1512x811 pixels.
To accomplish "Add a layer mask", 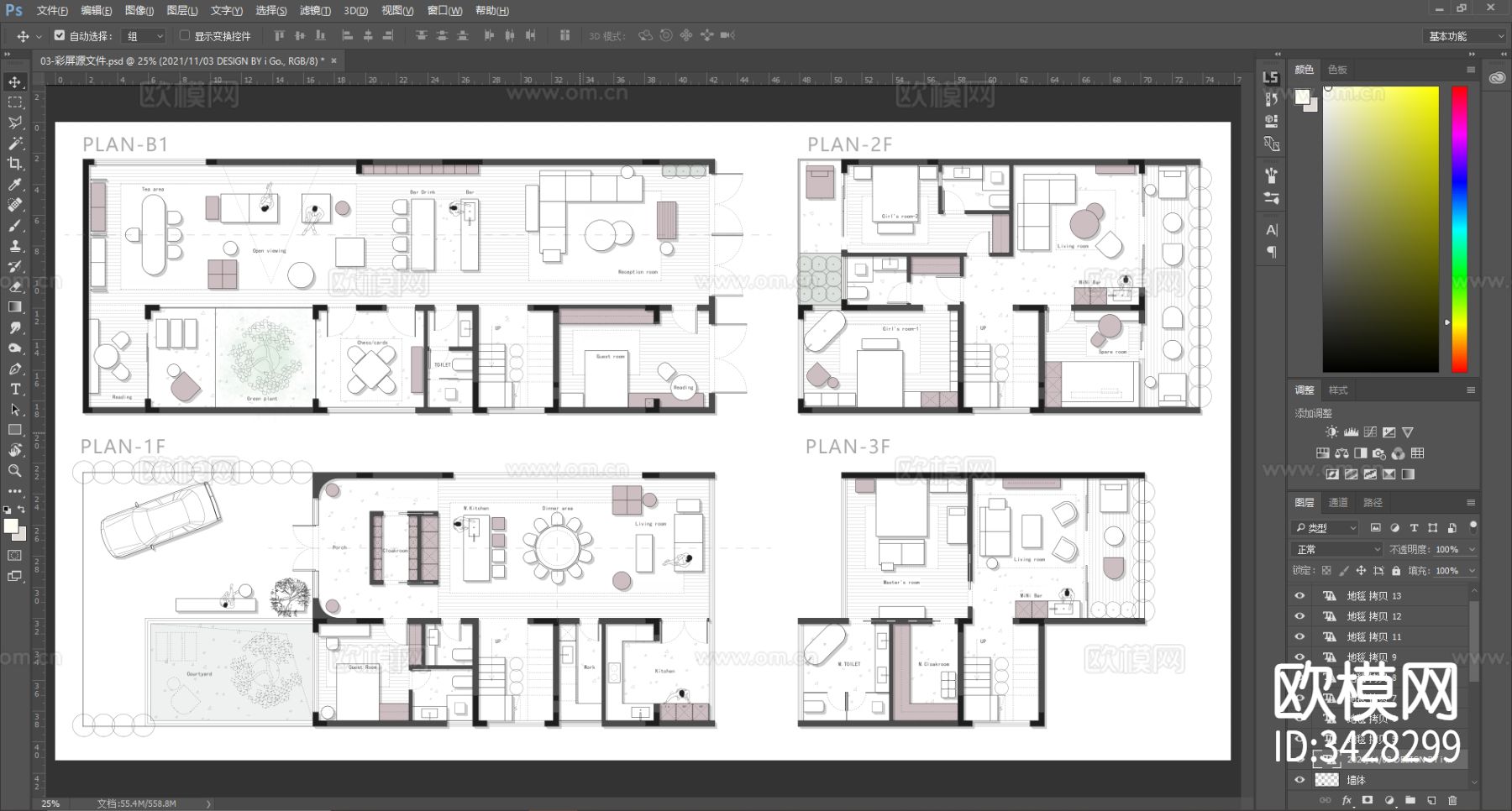I will 1368,801.
